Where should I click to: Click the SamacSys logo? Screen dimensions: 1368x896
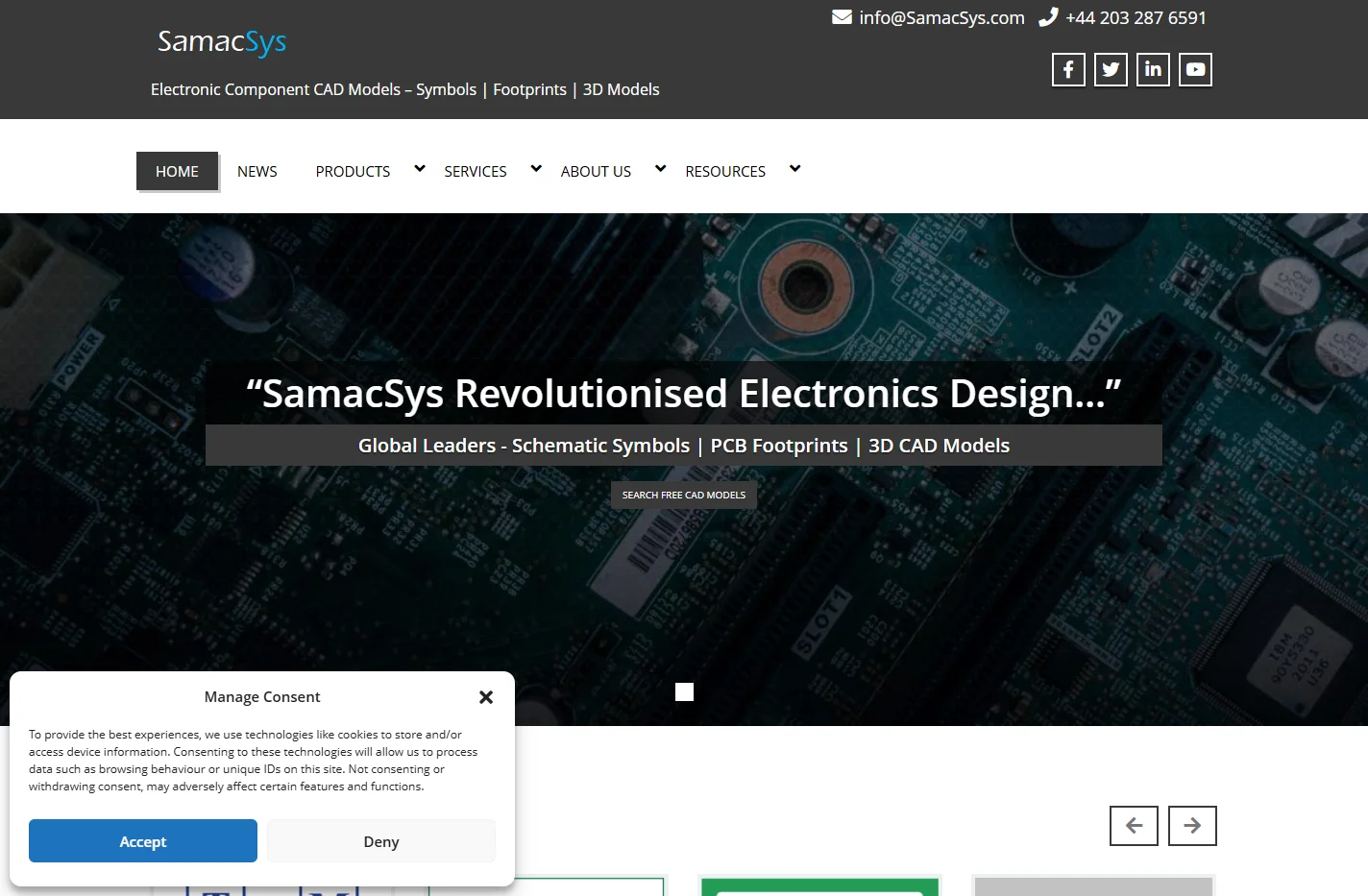[222, 42]
